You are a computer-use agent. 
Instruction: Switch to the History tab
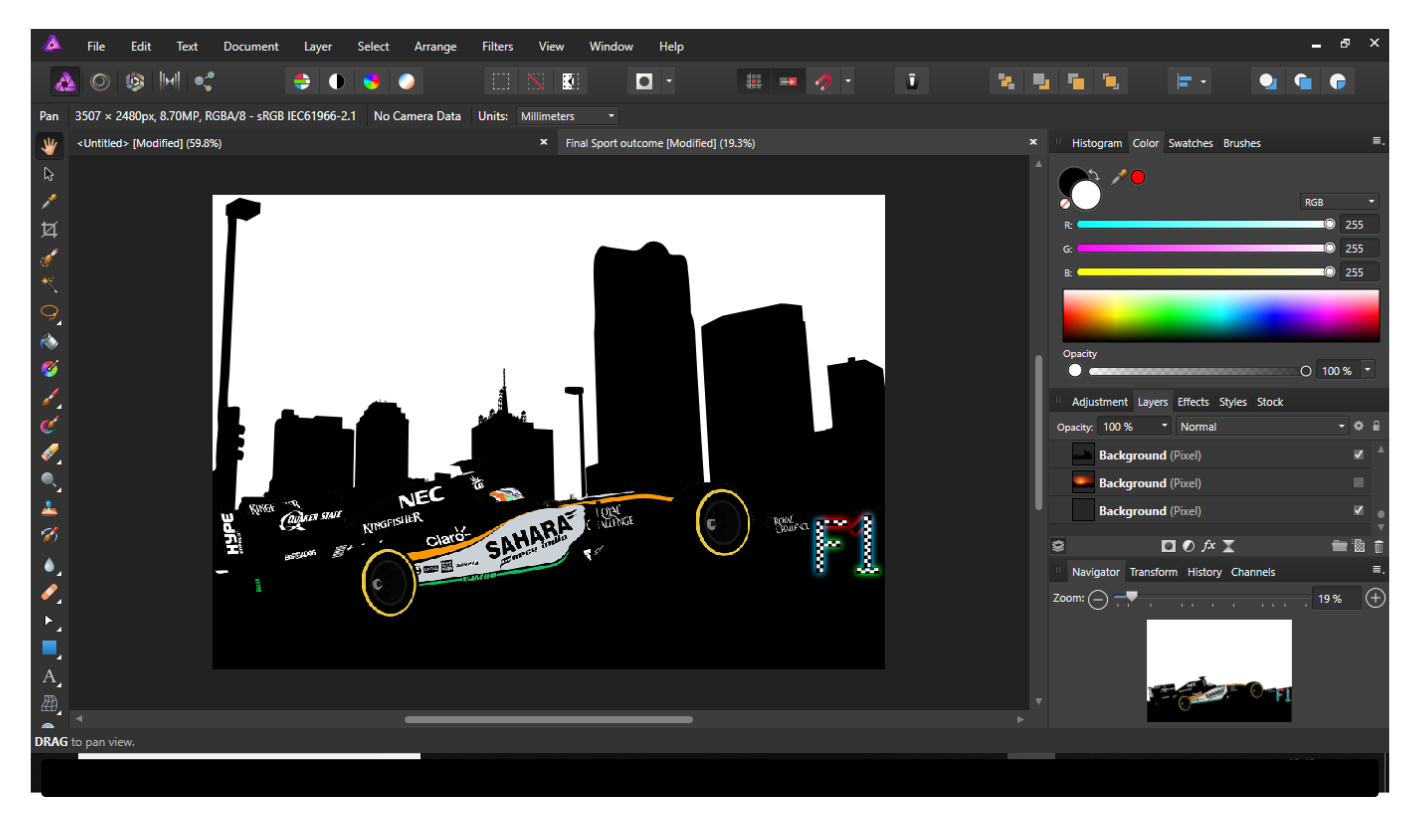pyautogui.click(x=1204, y=572)
